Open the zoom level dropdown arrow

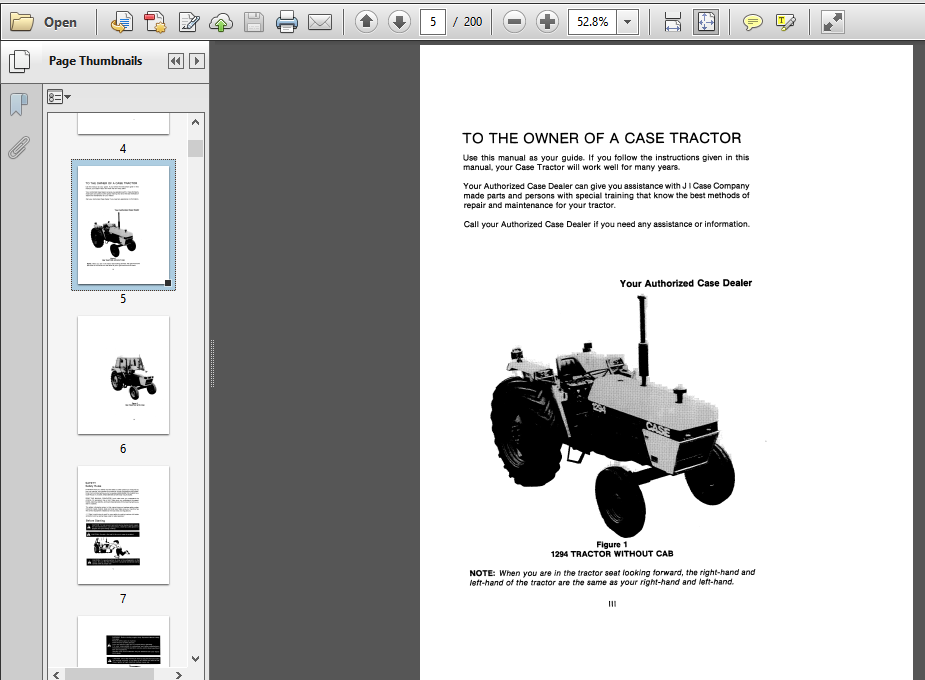click(628, 22)
